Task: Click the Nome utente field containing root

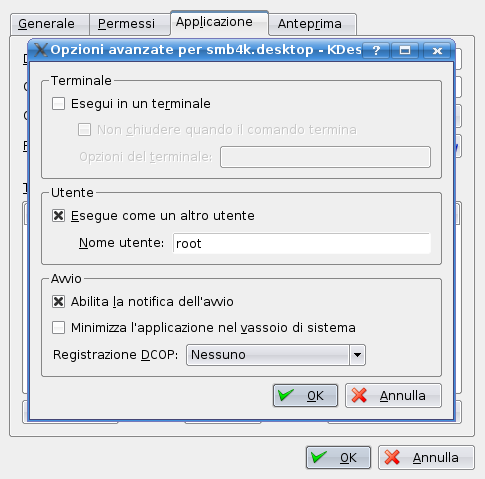Action: (x=302, y=243)
